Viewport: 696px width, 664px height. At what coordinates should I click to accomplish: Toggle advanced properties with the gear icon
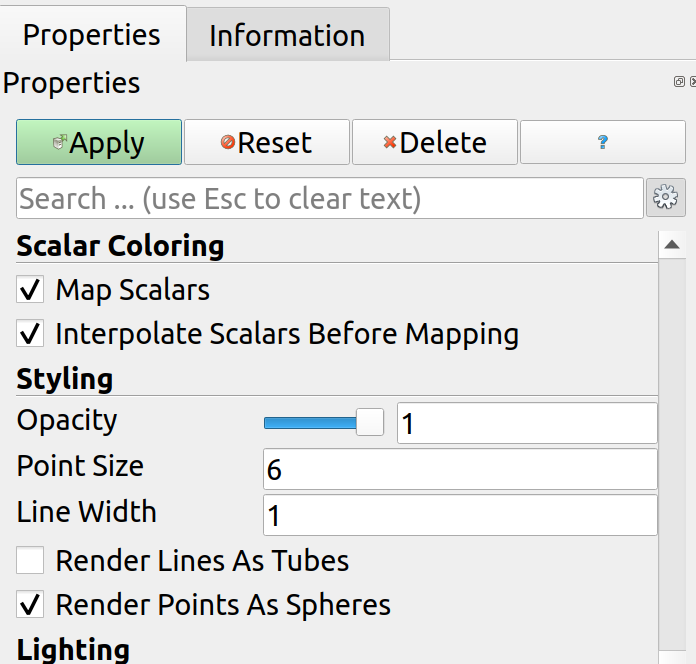point(665,198)
